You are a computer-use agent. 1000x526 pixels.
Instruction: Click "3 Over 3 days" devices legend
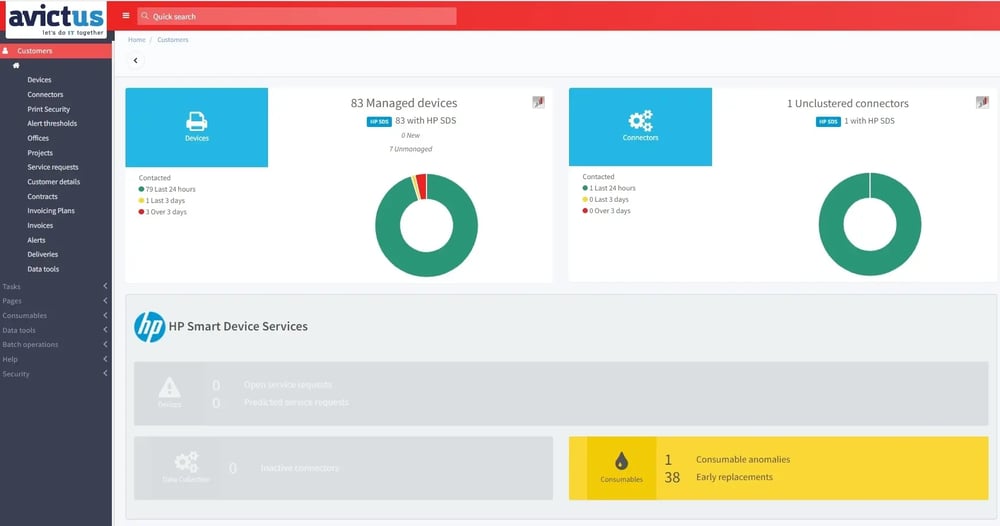[163, 212]
